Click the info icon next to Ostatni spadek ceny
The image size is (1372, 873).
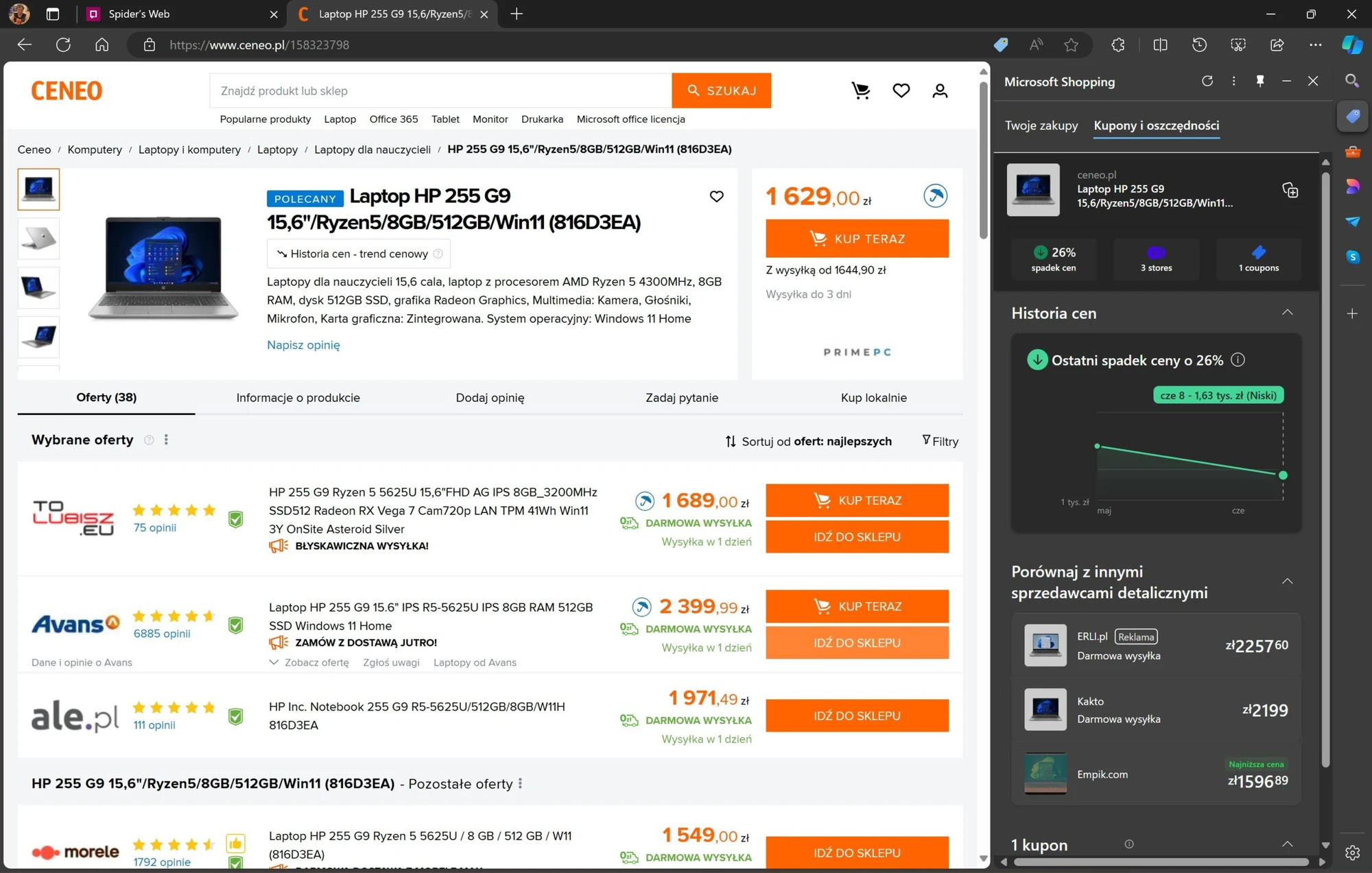click(x=1238, y=360)
